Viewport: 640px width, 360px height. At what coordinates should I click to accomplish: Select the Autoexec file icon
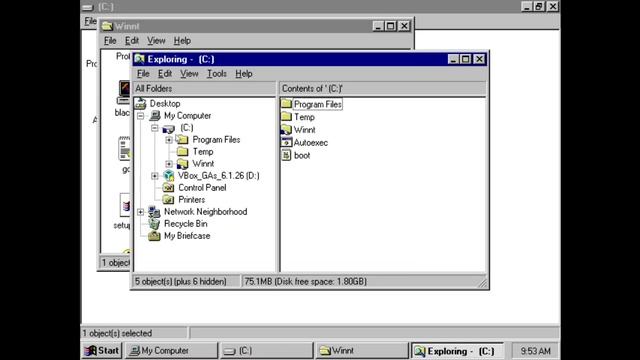tap(287, 142)
